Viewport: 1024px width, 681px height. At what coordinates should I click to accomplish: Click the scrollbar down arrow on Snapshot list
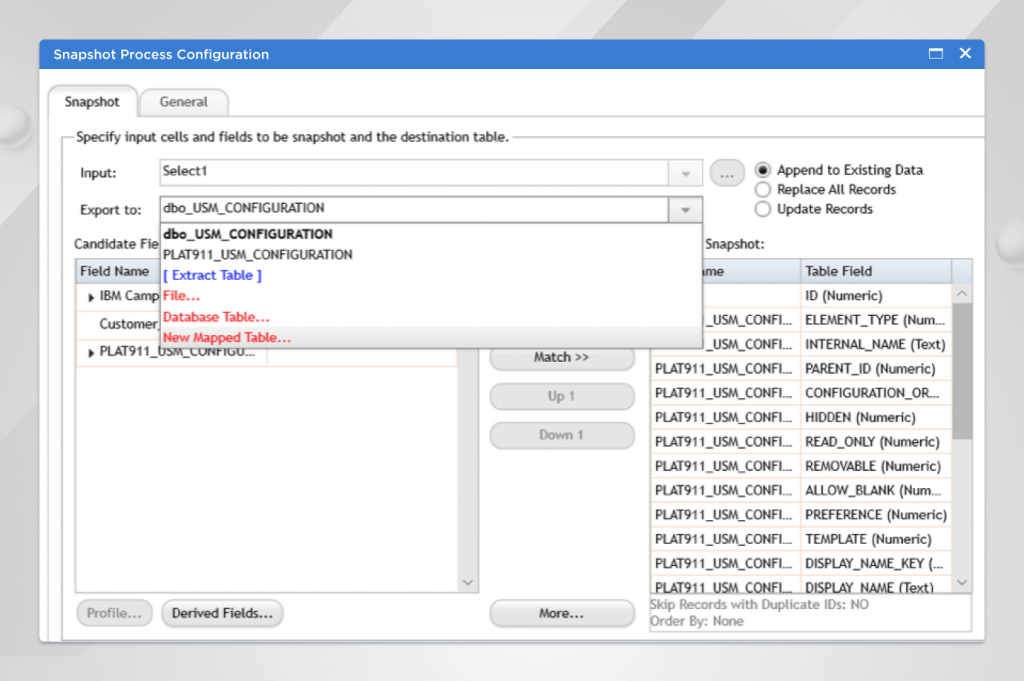(x=960, y=581)
